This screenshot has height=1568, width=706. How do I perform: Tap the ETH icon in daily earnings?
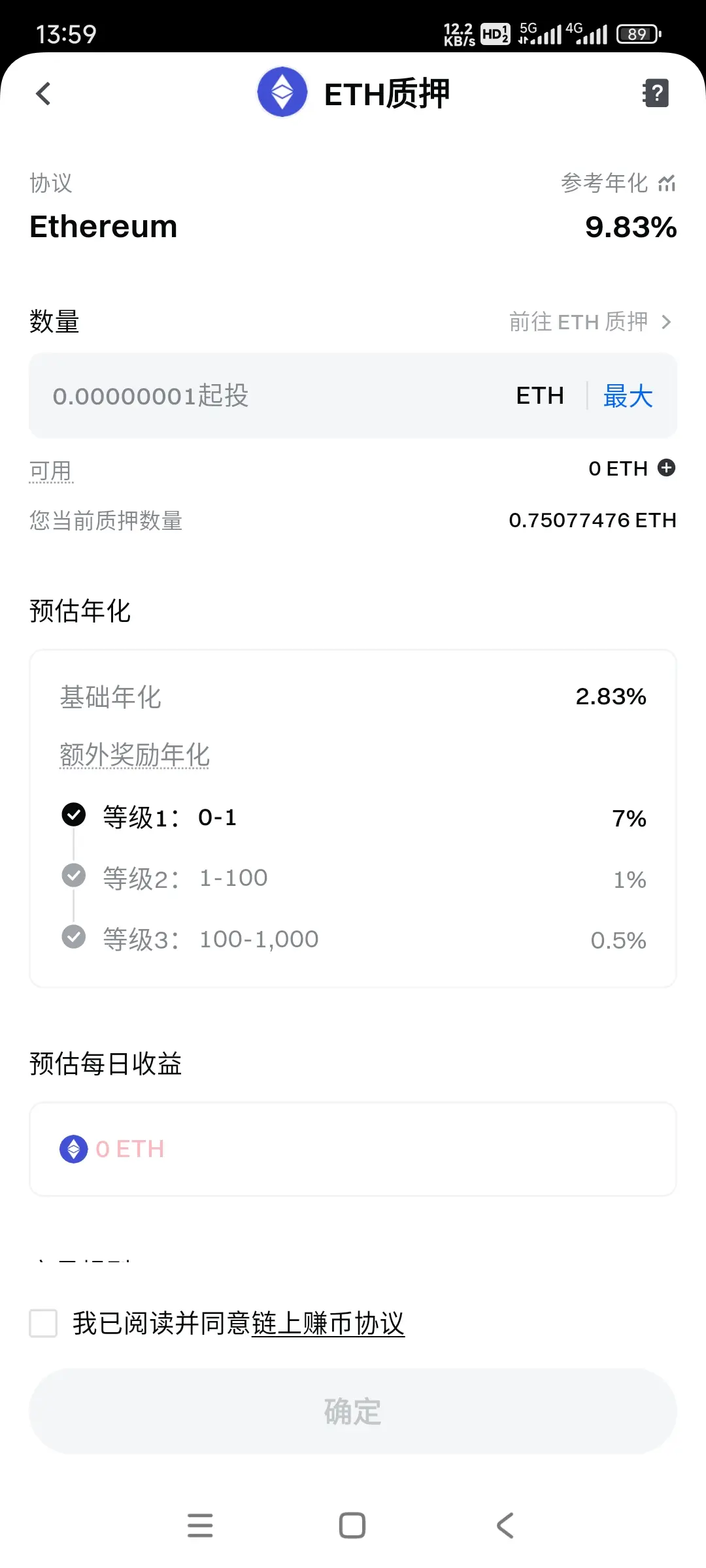(74, 1149)
